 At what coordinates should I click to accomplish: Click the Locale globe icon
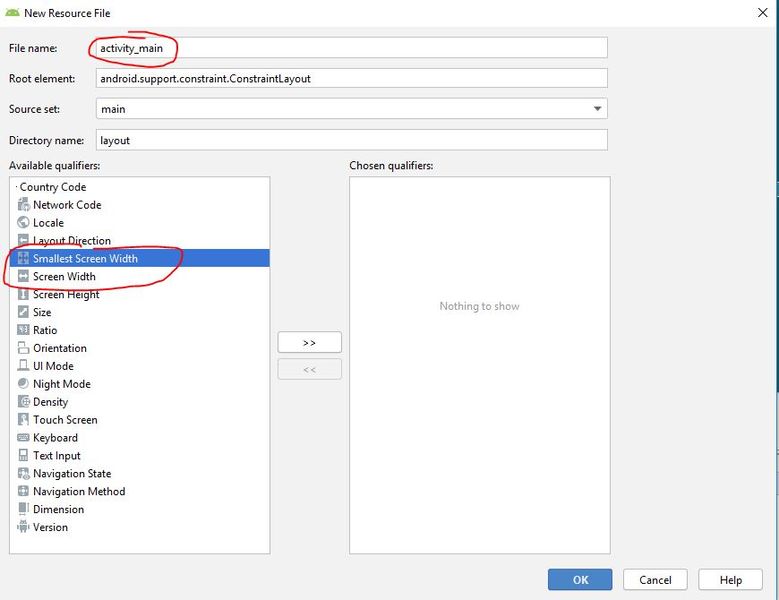23,222
